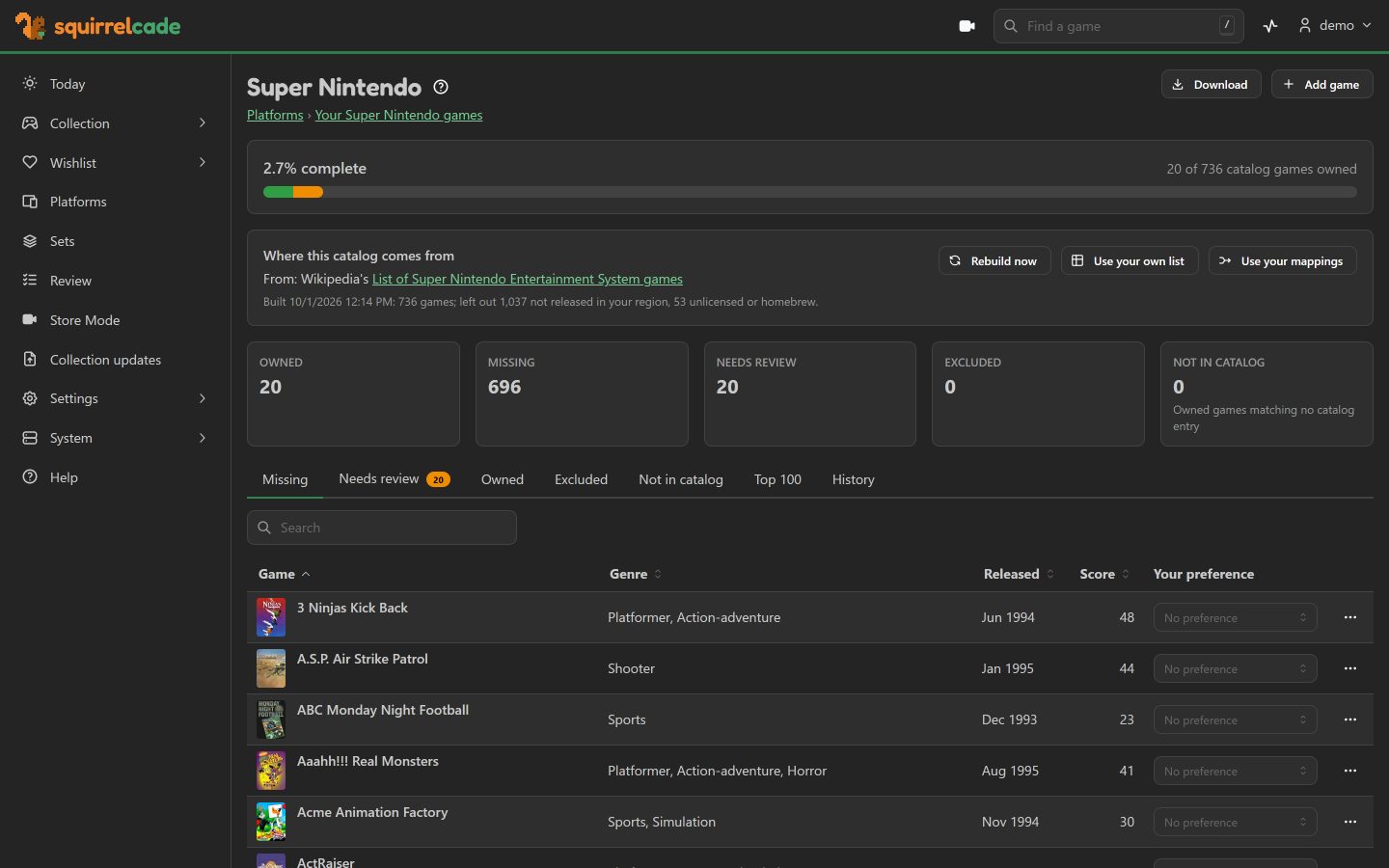The width and height of the screenshot is (1389, 868).
Task: Open the History tab
Action: pyautogui.click(x=854, y=479)
